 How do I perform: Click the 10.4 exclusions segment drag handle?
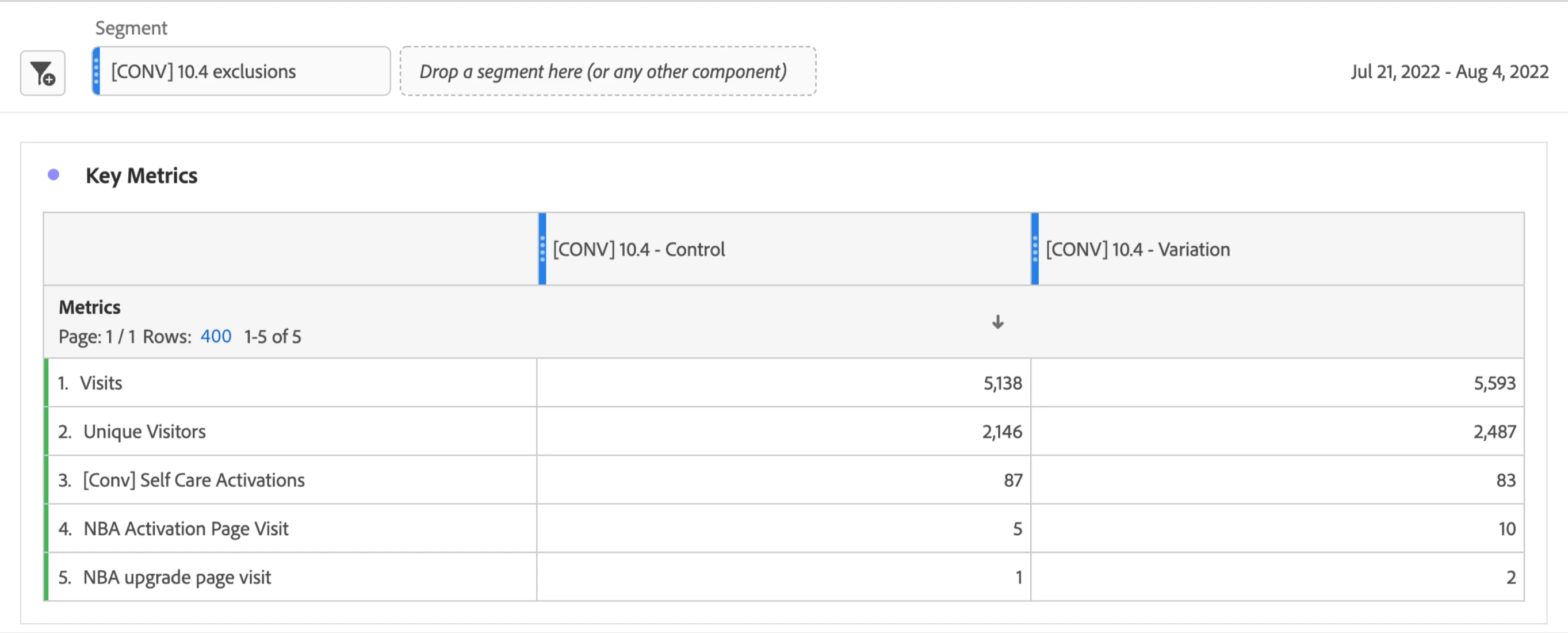click(x=96, y=71)
